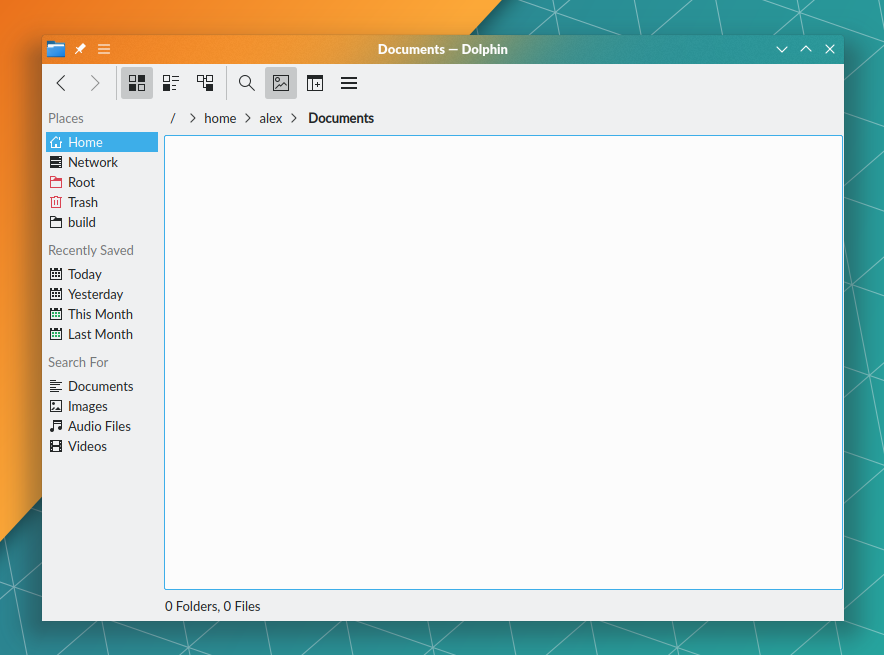The height and width of the screenshot is (655, 884).
Task: Go back with the left arrow button
Action: click(x=61, y=83)
